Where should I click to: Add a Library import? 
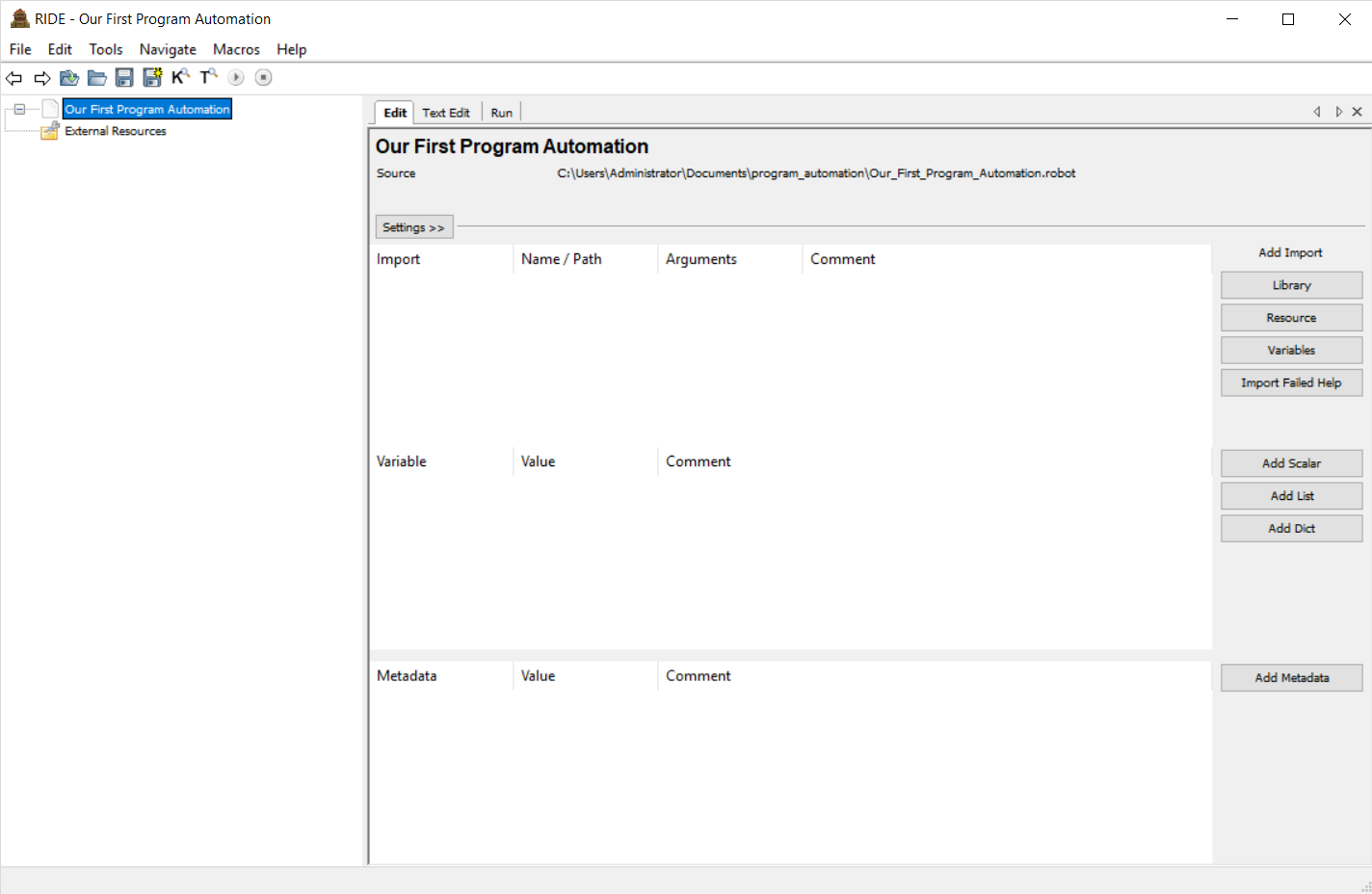point(1291,284)
